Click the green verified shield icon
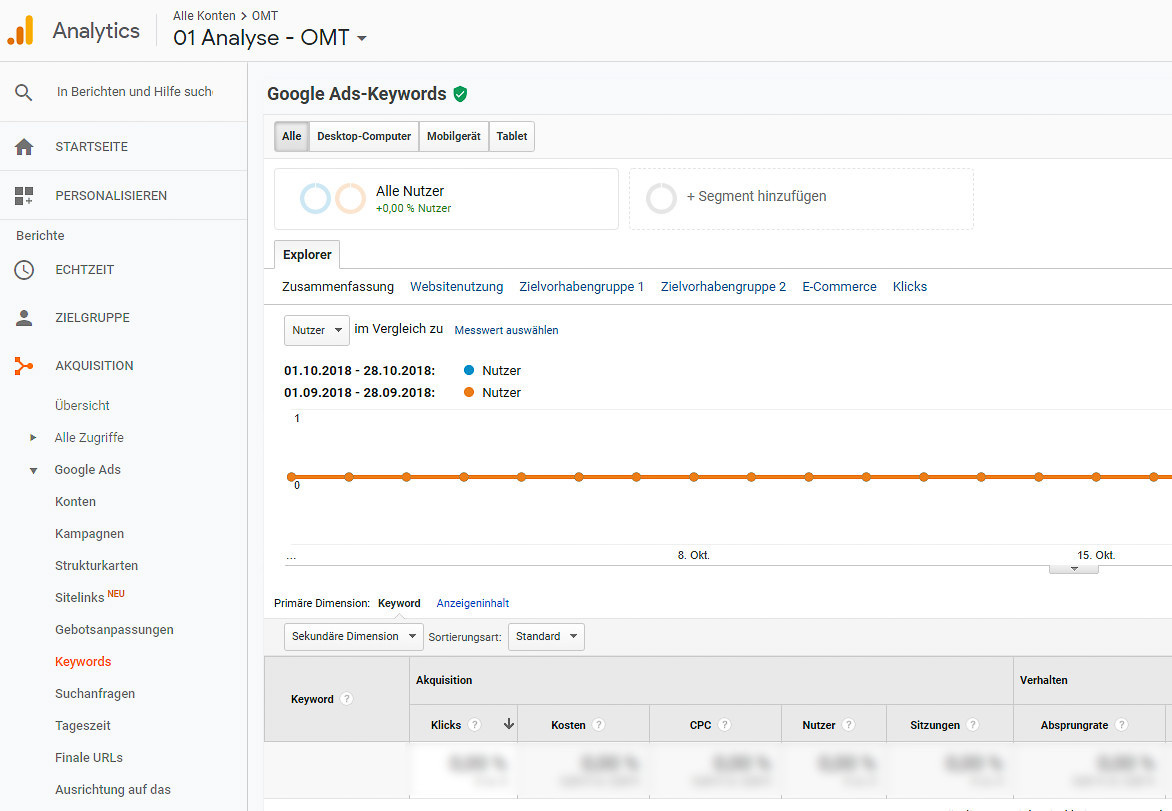This screenshot has height=811, width=1172. (460, 94)
